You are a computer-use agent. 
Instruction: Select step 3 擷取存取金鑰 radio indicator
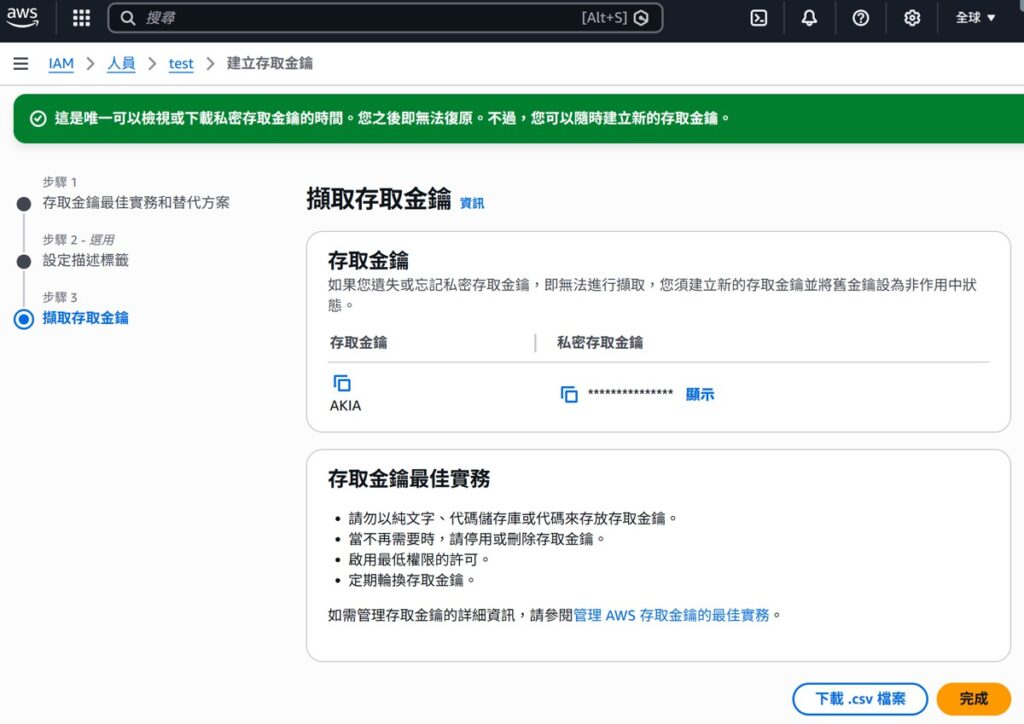(x=24, y=319)
